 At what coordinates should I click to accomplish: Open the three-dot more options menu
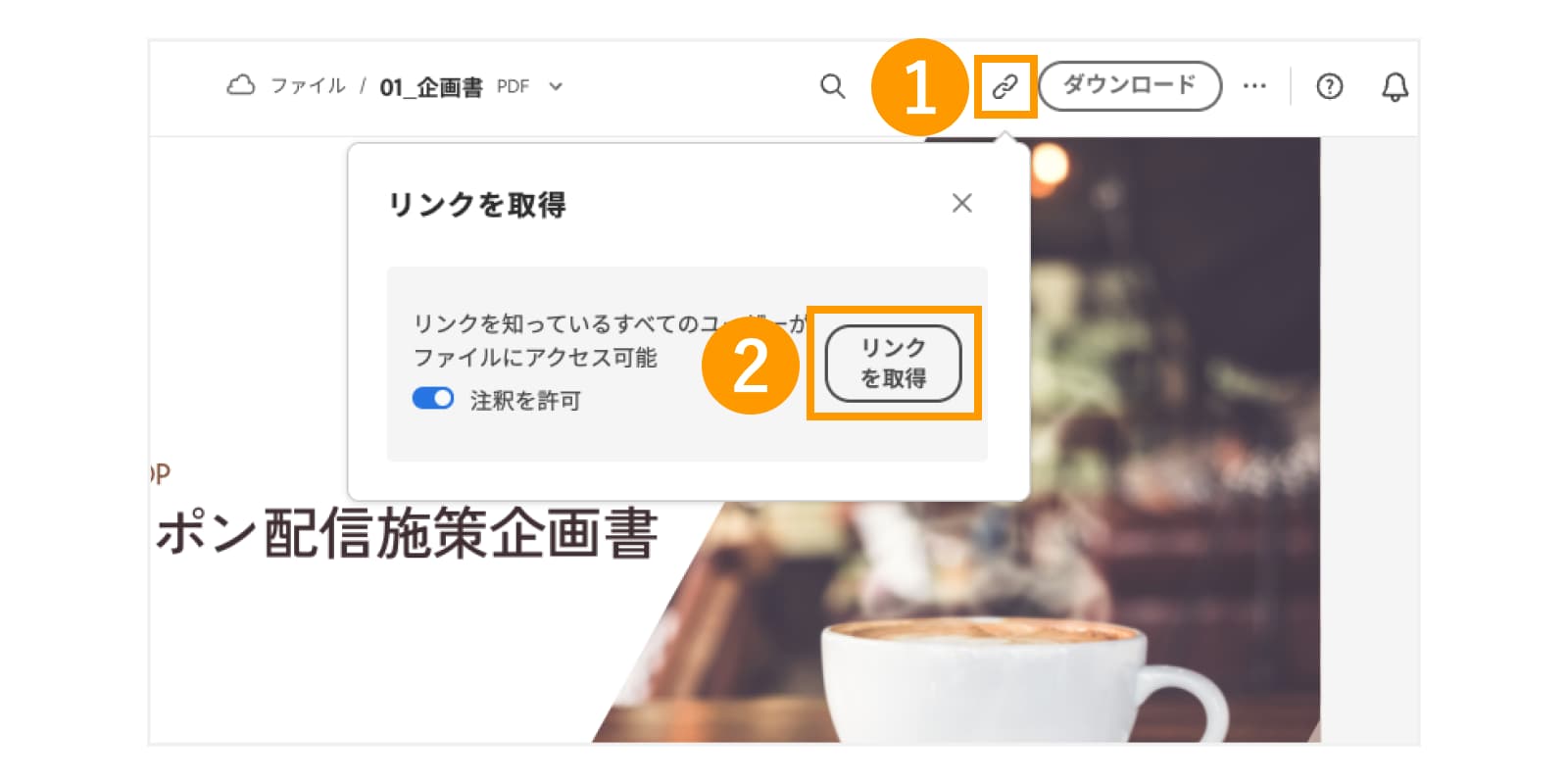(1254, 86)
